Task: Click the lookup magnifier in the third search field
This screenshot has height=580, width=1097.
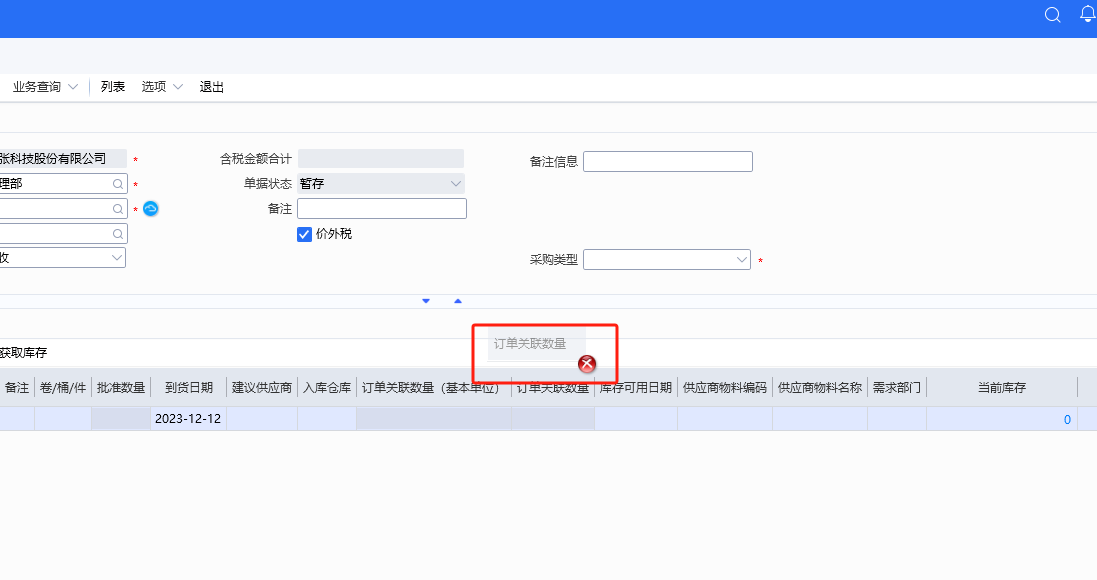Action: point(117,208)
